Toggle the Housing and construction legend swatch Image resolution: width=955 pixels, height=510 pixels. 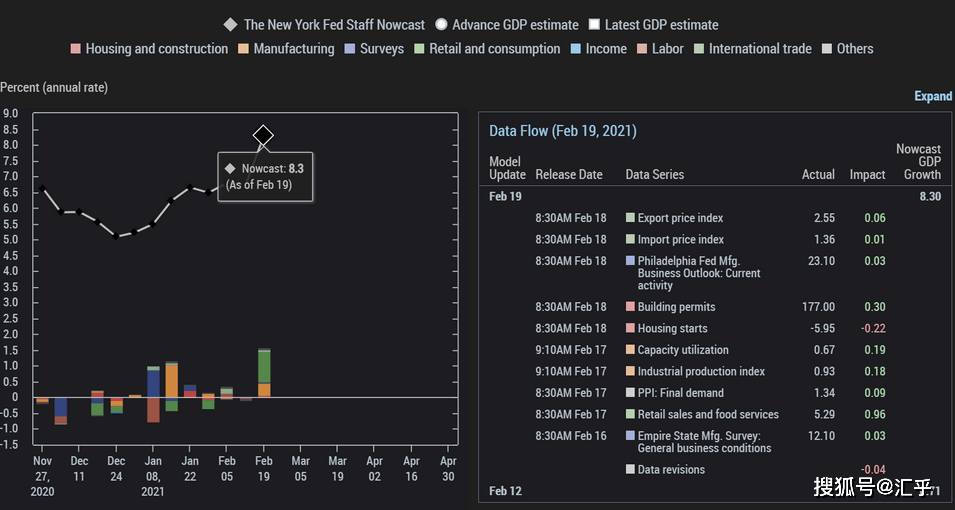76,49
